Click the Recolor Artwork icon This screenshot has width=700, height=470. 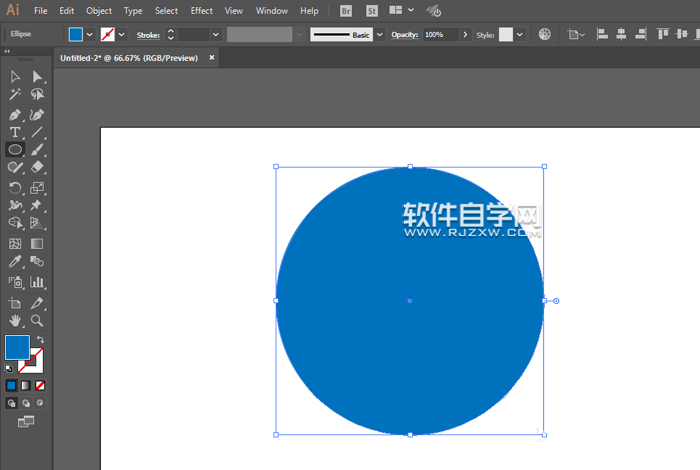click(545, 34)
